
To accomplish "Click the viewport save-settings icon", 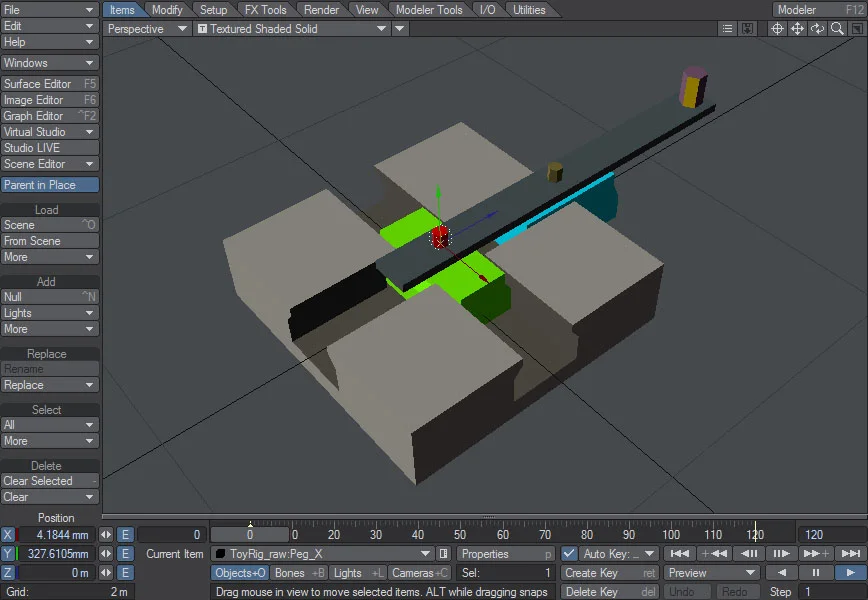I will point(748,28).
